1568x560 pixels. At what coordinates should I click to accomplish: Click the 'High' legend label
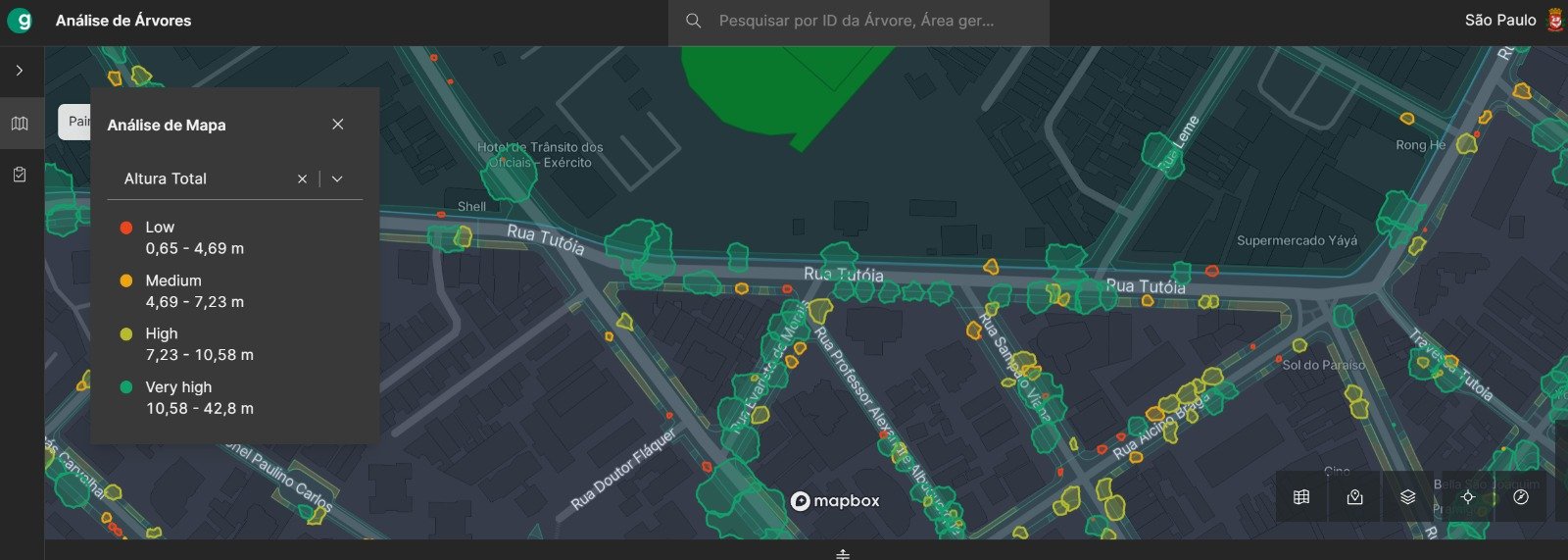(x=162, y=334)
